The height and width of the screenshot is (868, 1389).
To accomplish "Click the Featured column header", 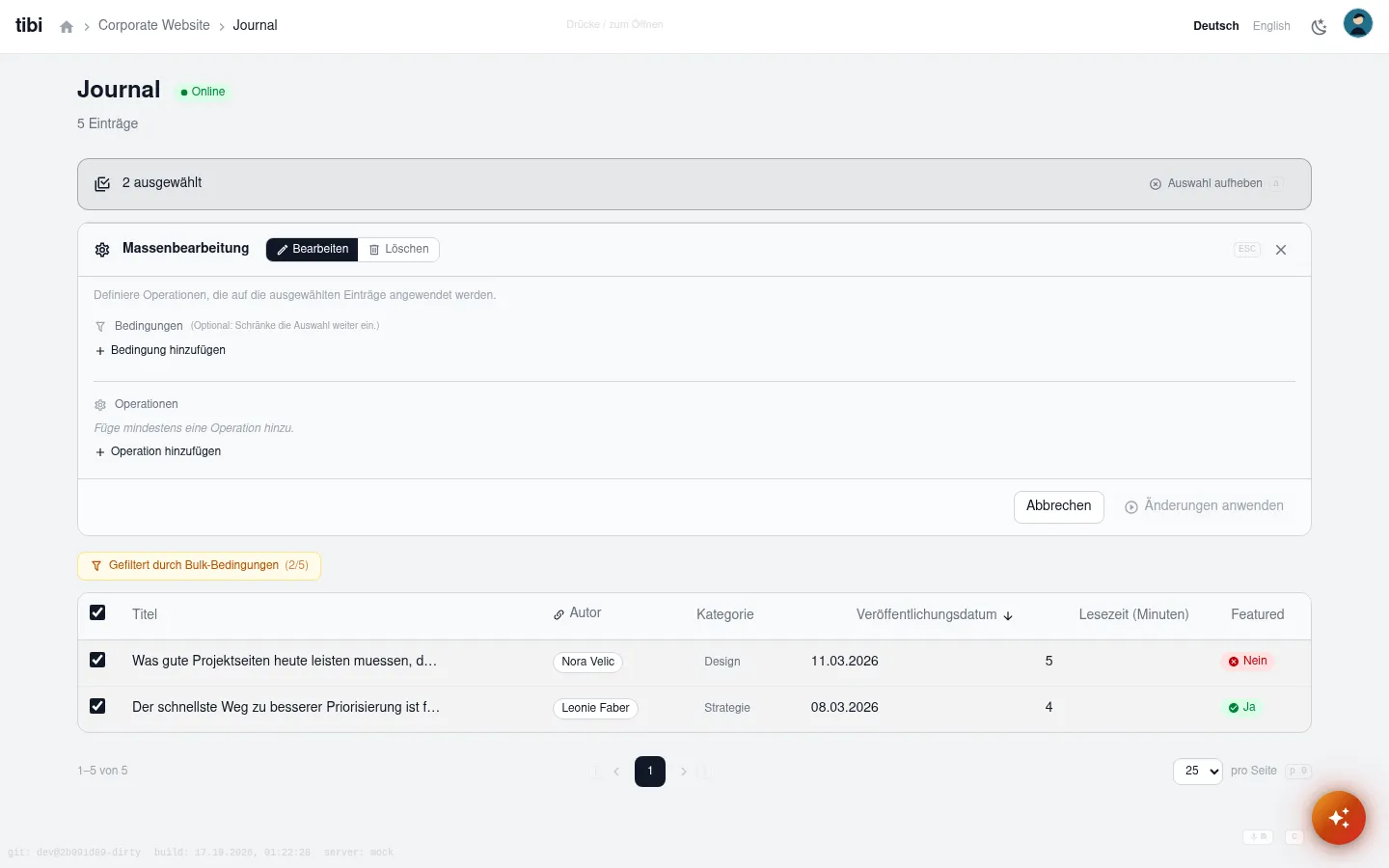I will (x=1258, y=614).
